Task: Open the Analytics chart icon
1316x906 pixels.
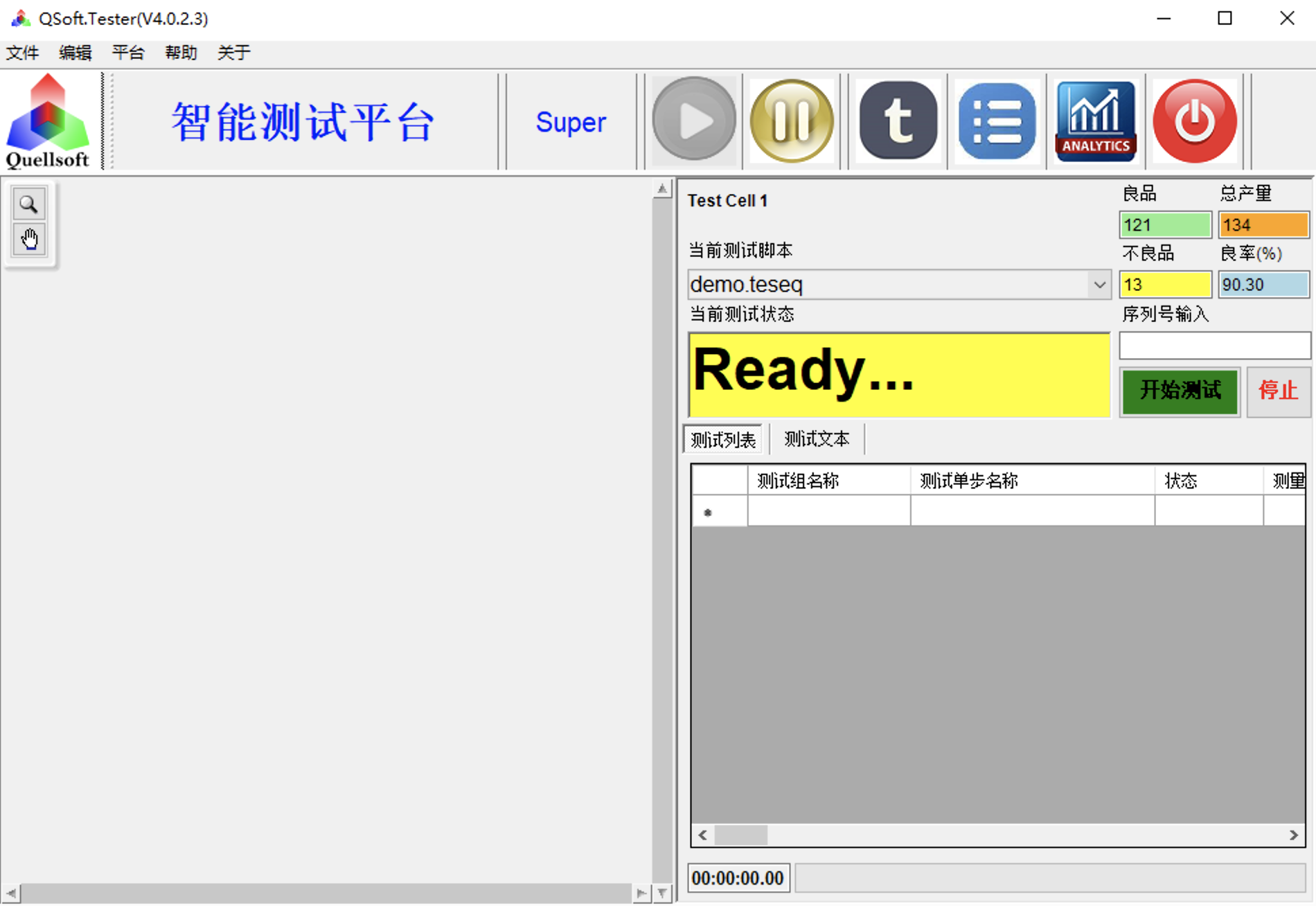Action: click(x=1095, y=121)
